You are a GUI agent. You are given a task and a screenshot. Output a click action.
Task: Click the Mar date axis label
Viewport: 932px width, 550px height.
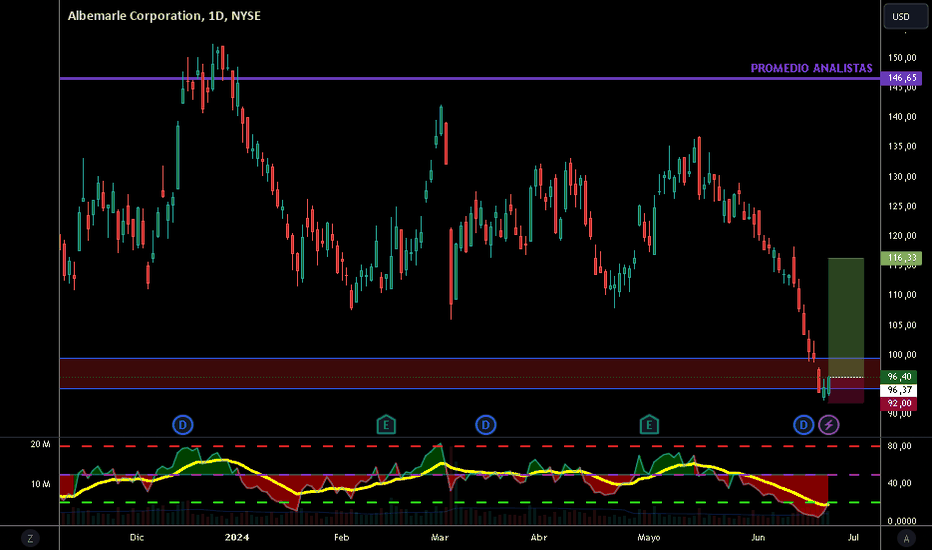[x=439, y=538]
